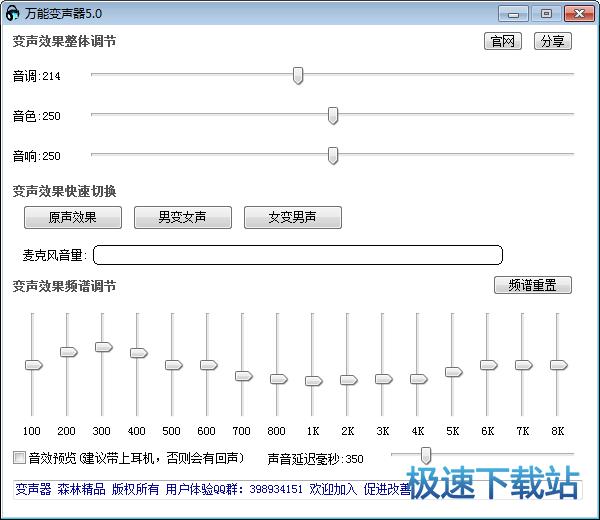Image resolution: width=600 pixels, height=520 pixels.
Task: Click the 1K equalizer band slider handle
Action: pyautogui.click(x=313, y=381)
